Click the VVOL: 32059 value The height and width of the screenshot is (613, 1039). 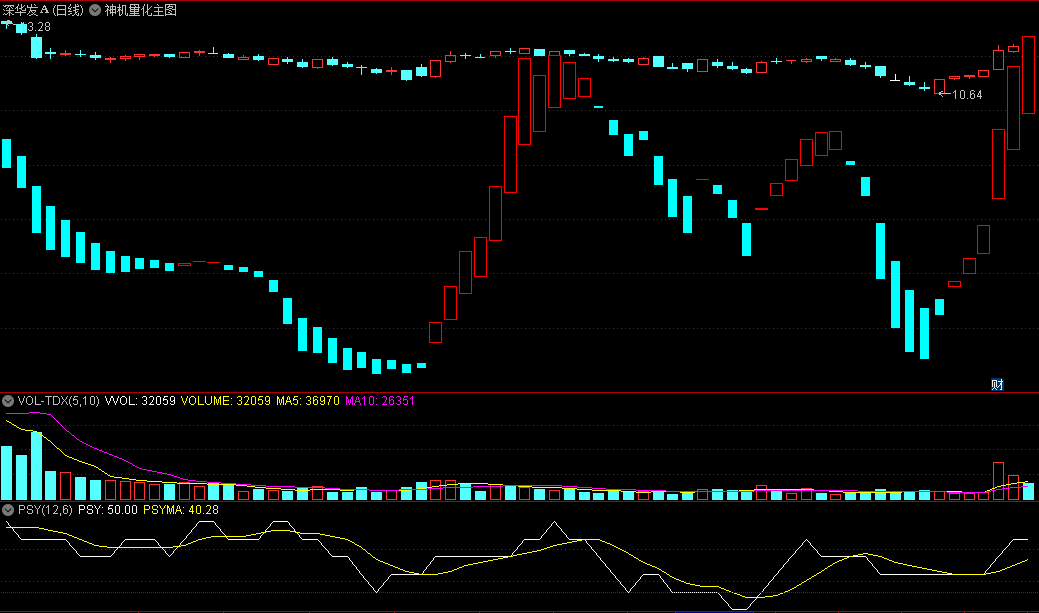point(140,401)
